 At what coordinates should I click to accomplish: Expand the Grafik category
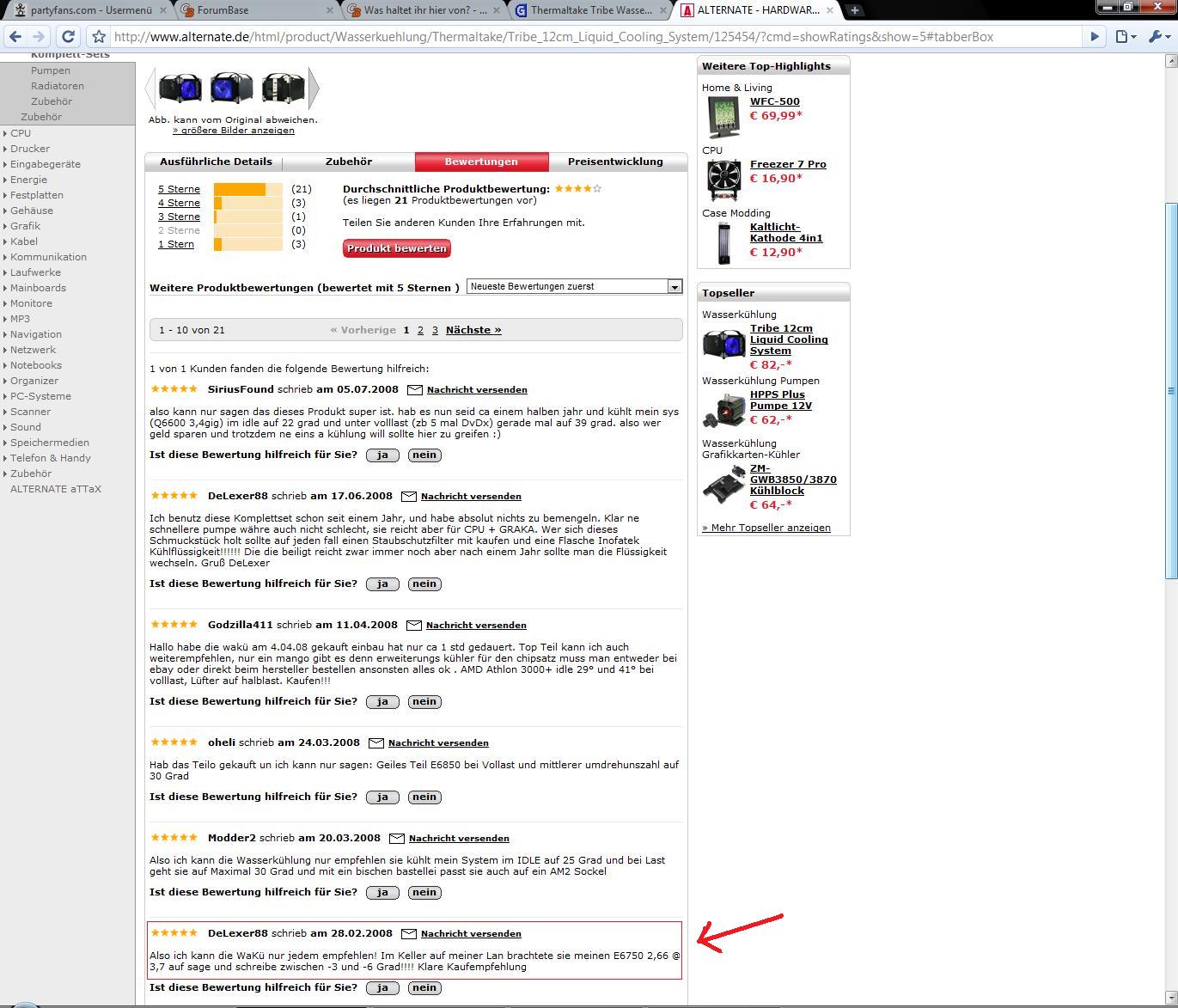click(25, 226)
